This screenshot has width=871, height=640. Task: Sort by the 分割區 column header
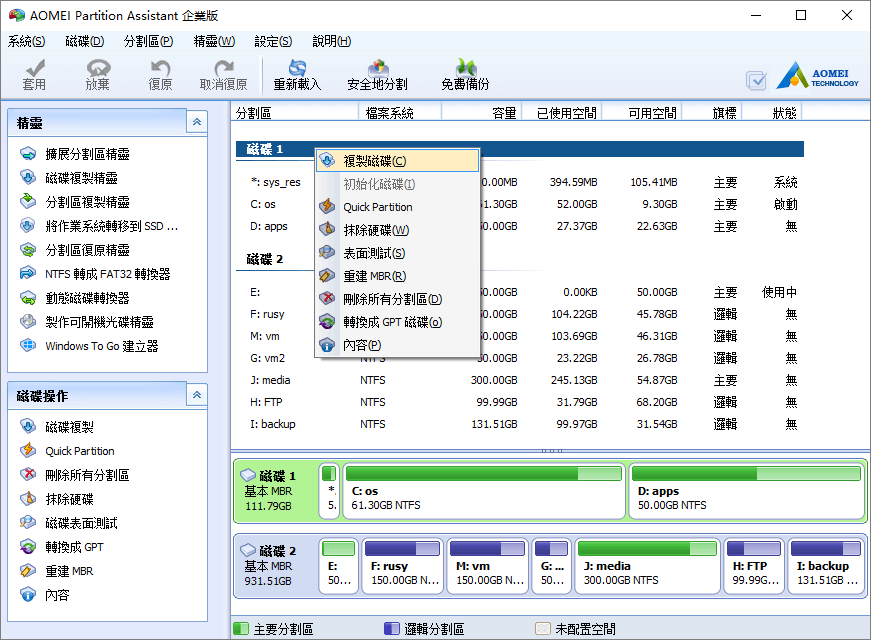(295, 113)
